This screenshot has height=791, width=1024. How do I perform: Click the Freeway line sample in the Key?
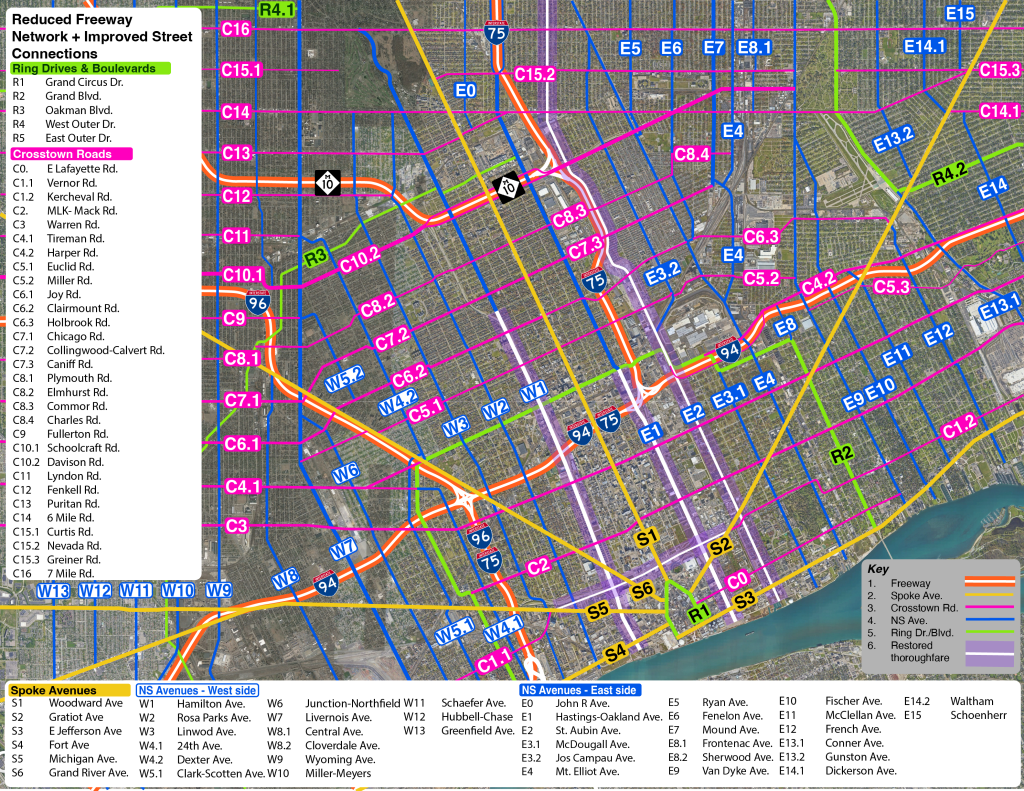[981, 583]
